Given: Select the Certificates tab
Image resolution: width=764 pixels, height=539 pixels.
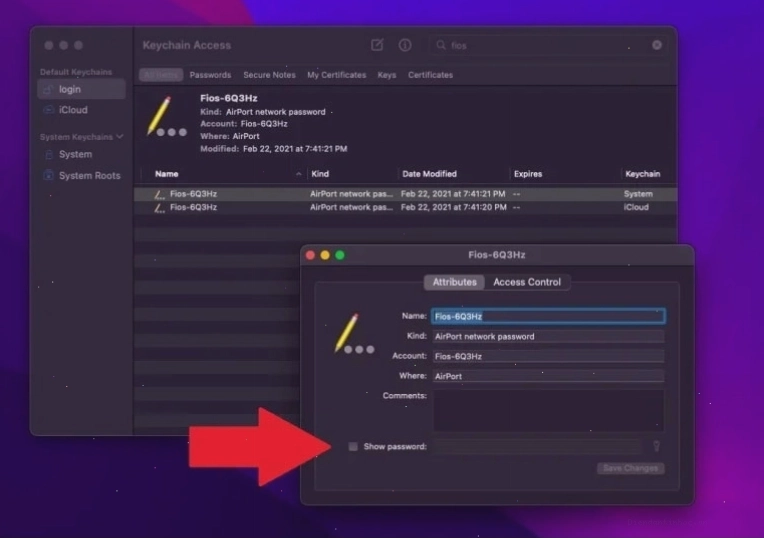Looking at the screenshot, I should (430, 75).
